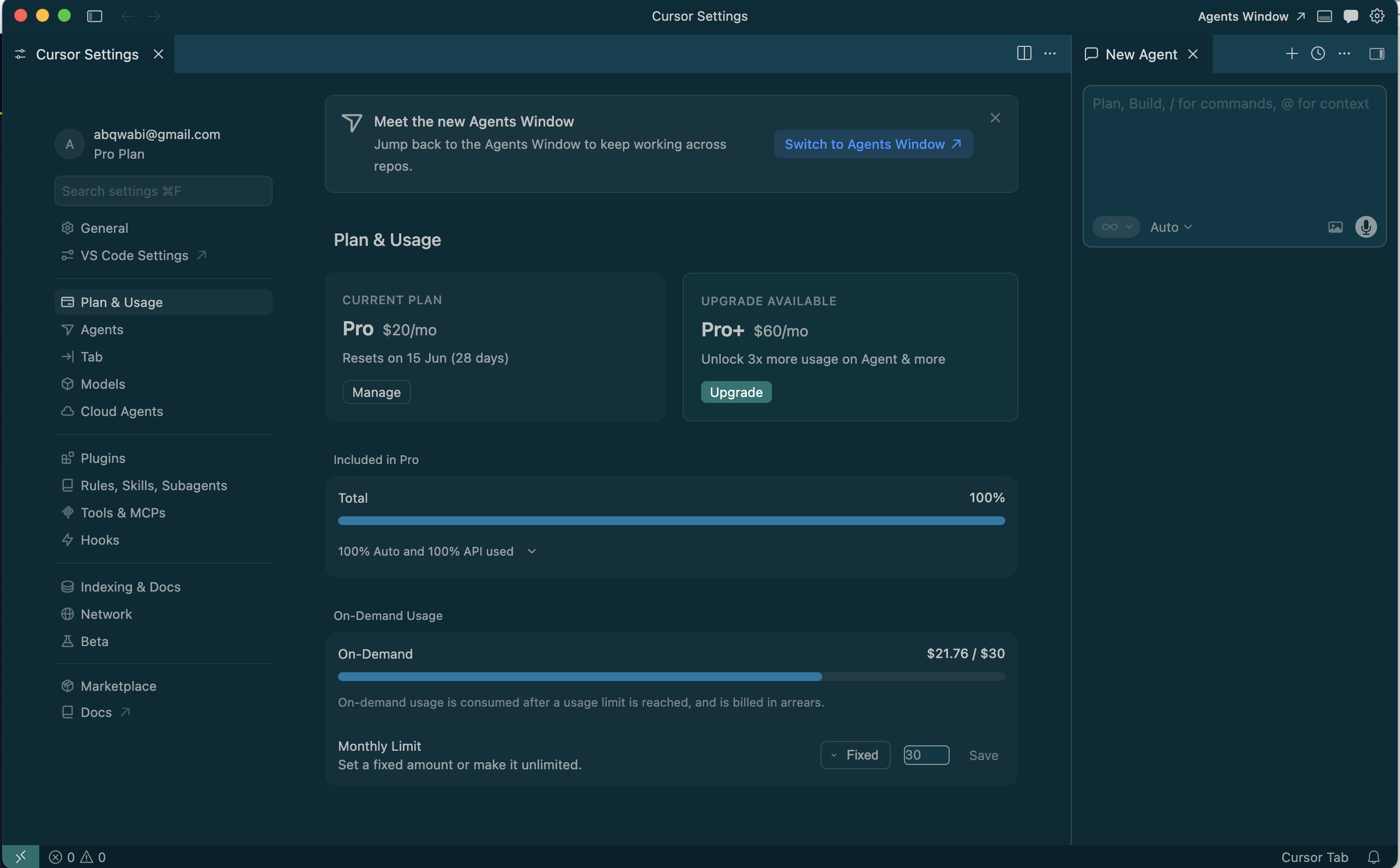1400x868 pixels.
Task: Click the abqwabi@gmail.com account text
Action: [156, 134]
